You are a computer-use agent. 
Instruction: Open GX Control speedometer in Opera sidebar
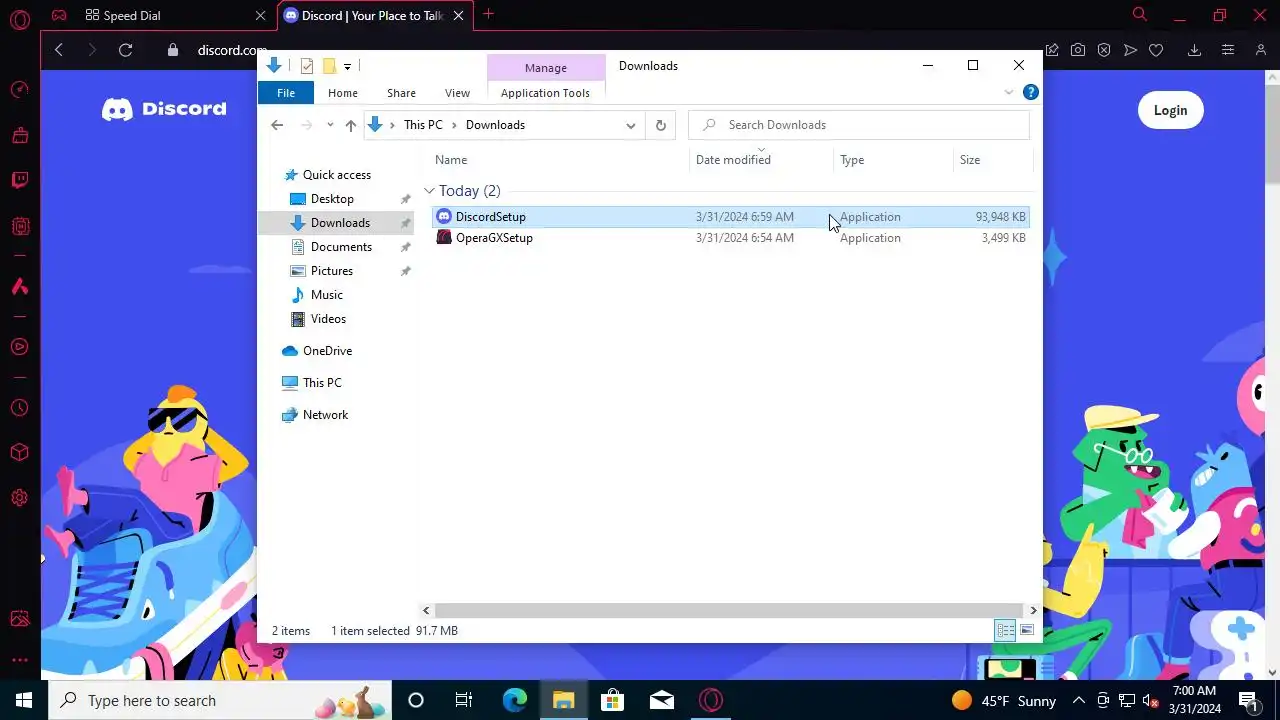coord(20,90)
